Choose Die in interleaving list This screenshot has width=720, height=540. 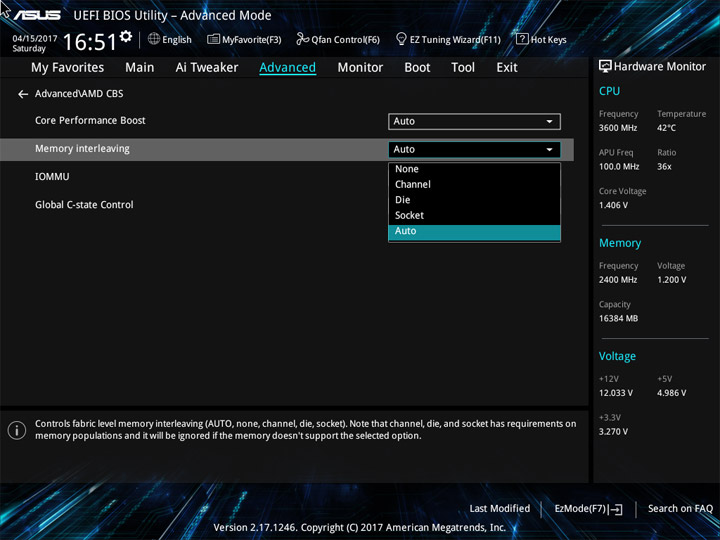coord(474,200)
